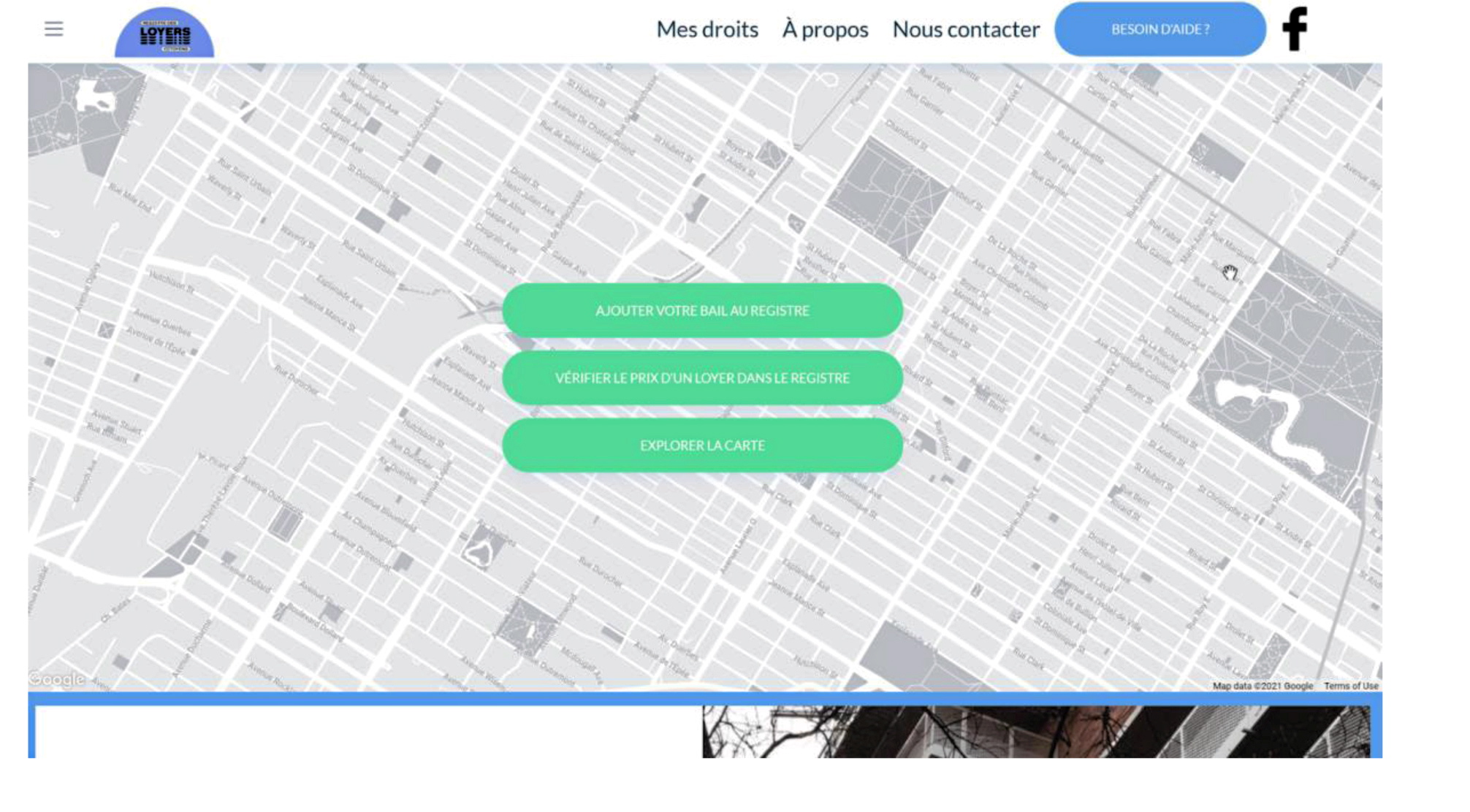
Task: Click Ajouter votre bail au registre
Action: click(x=702, y=310)
